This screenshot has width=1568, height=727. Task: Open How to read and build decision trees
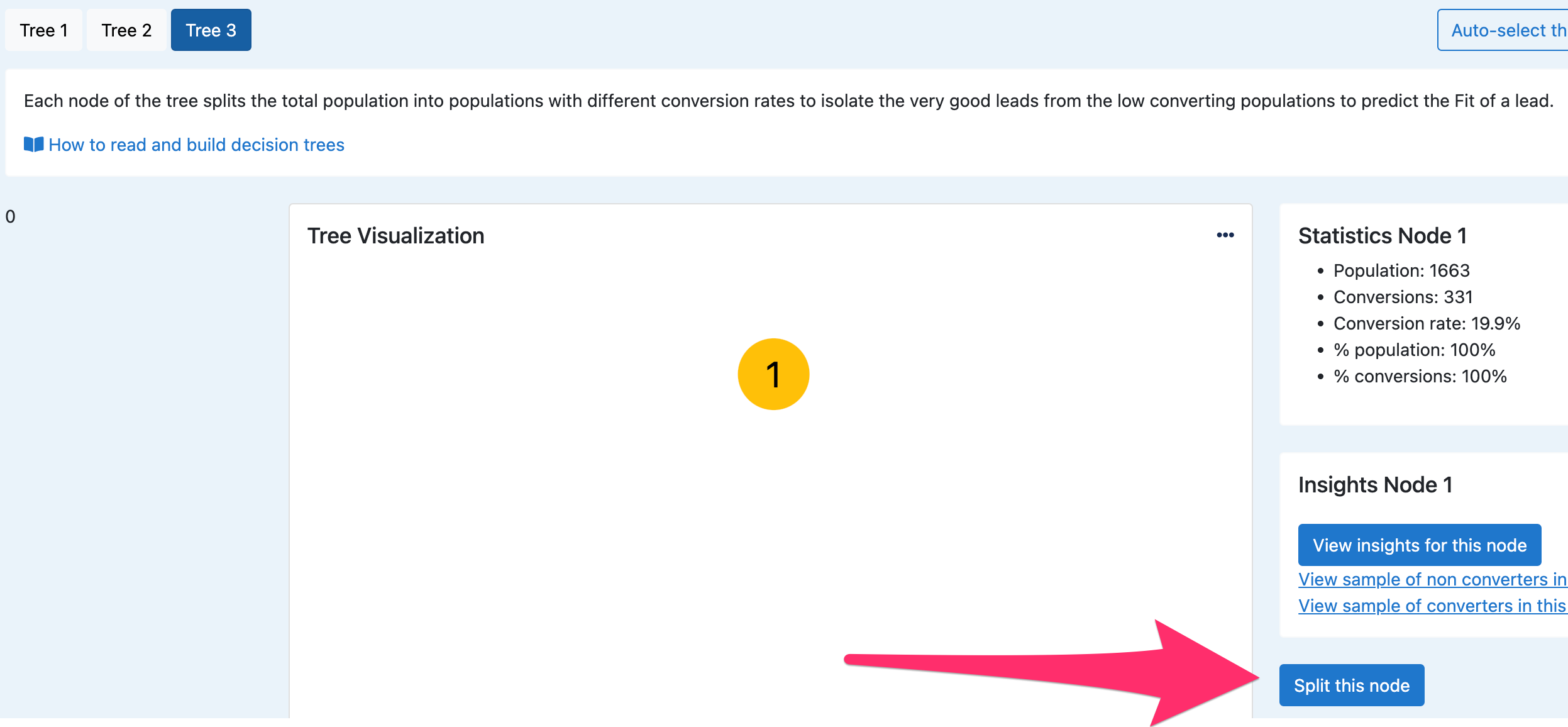click(196, 145)
